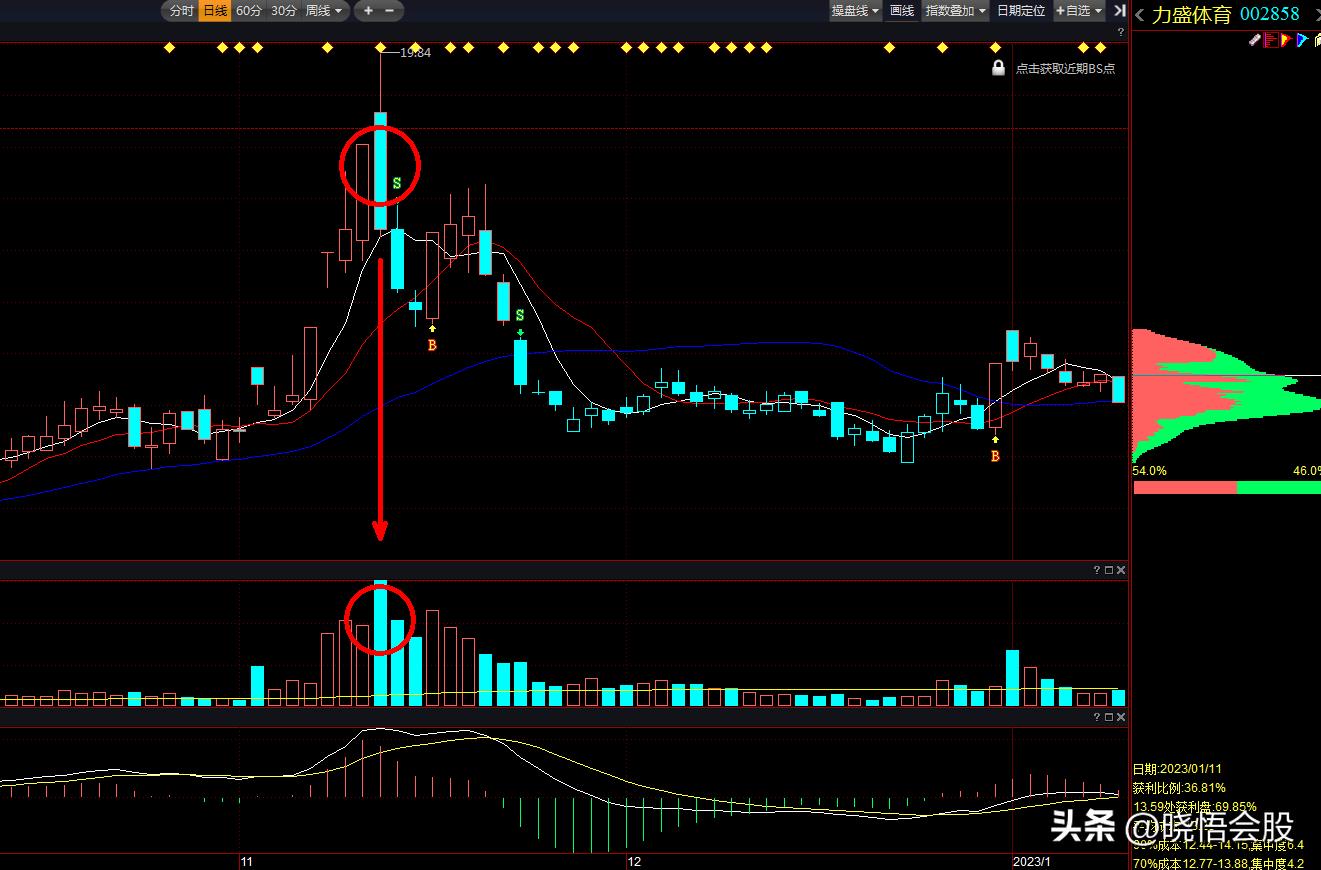Click 点击获取近期BS点 link

(x=1065, y=69)
